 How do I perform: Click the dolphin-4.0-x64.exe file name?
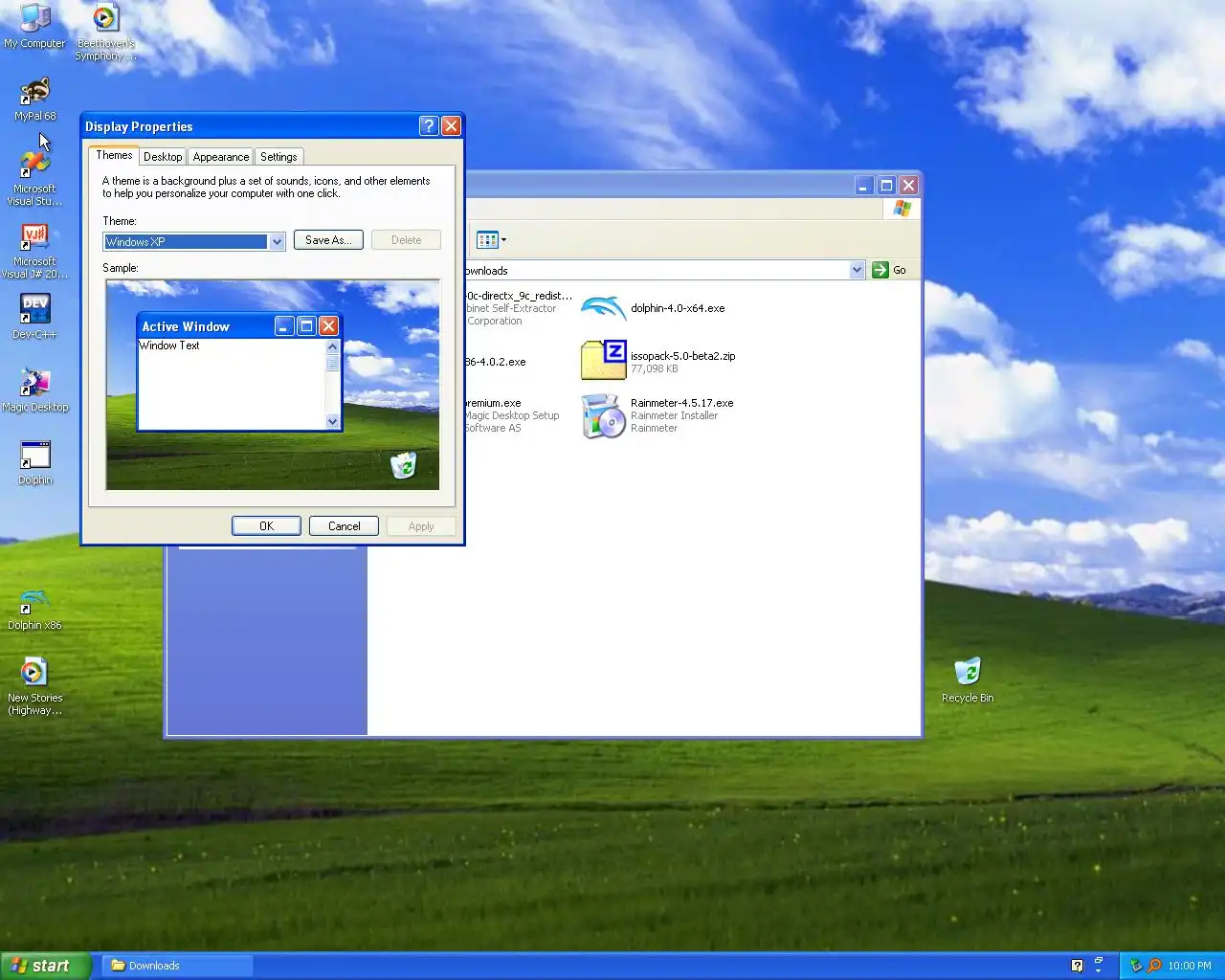(678, 308)
